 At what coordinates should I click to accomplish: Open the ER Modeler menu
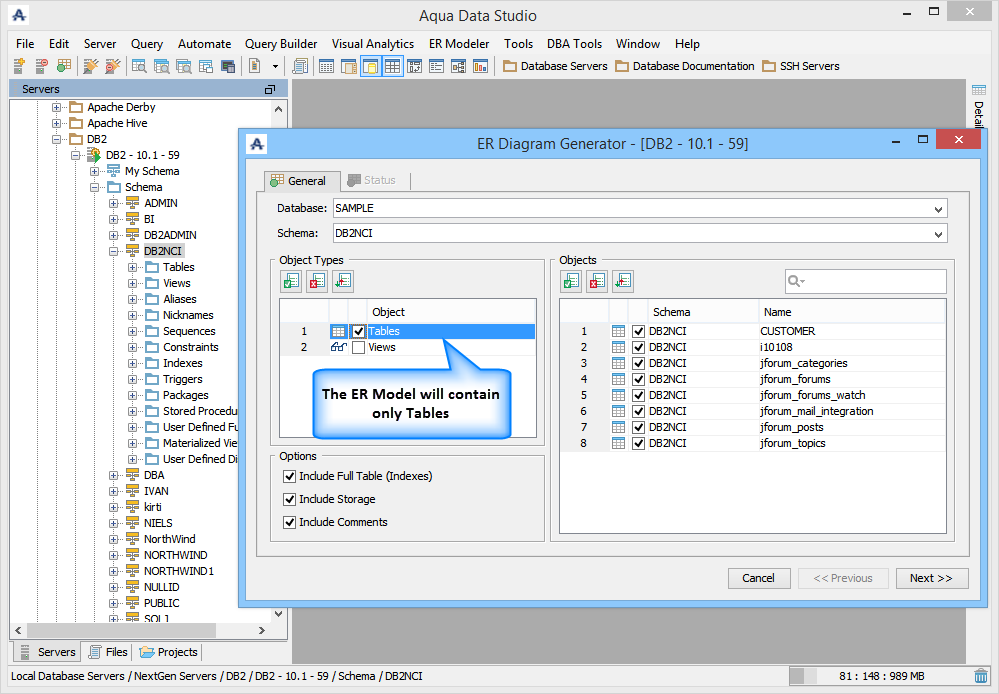point(459,44)
